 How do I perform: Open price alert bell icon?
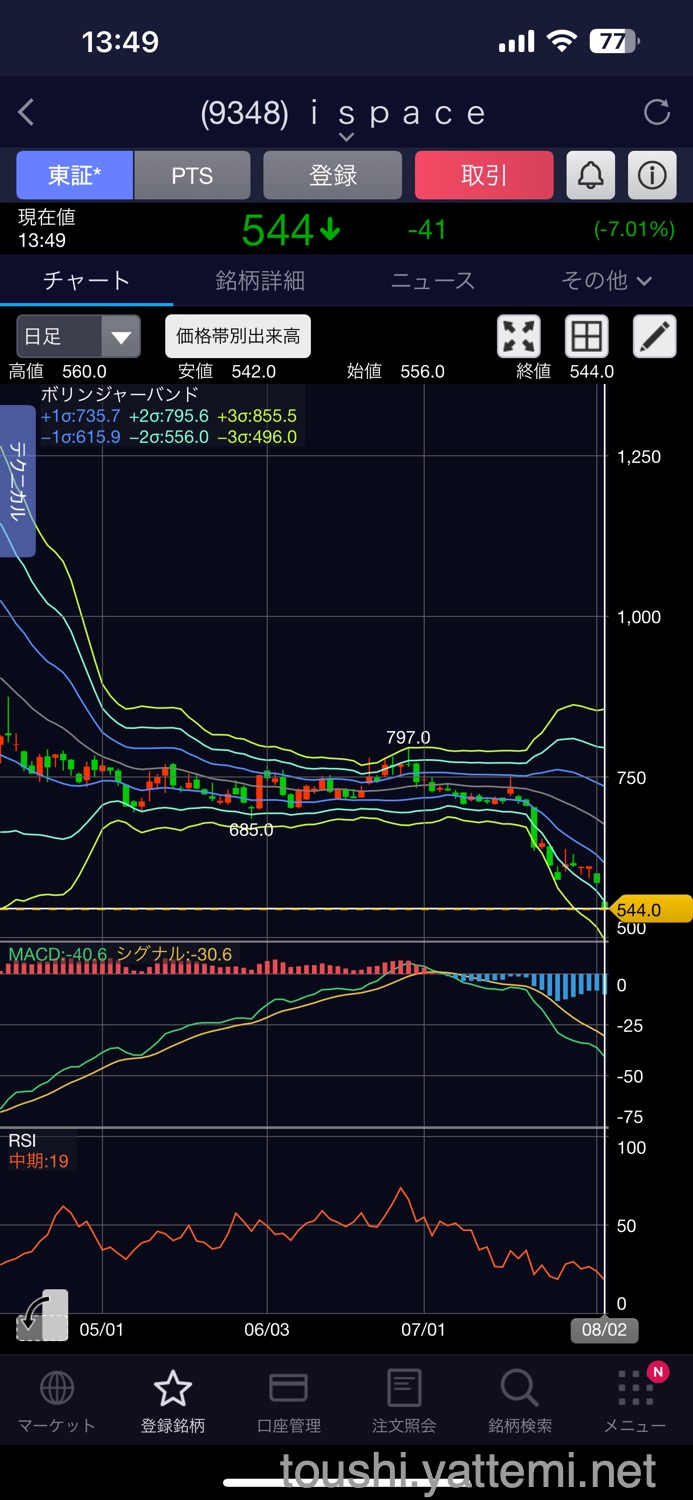tap(591, 176)
